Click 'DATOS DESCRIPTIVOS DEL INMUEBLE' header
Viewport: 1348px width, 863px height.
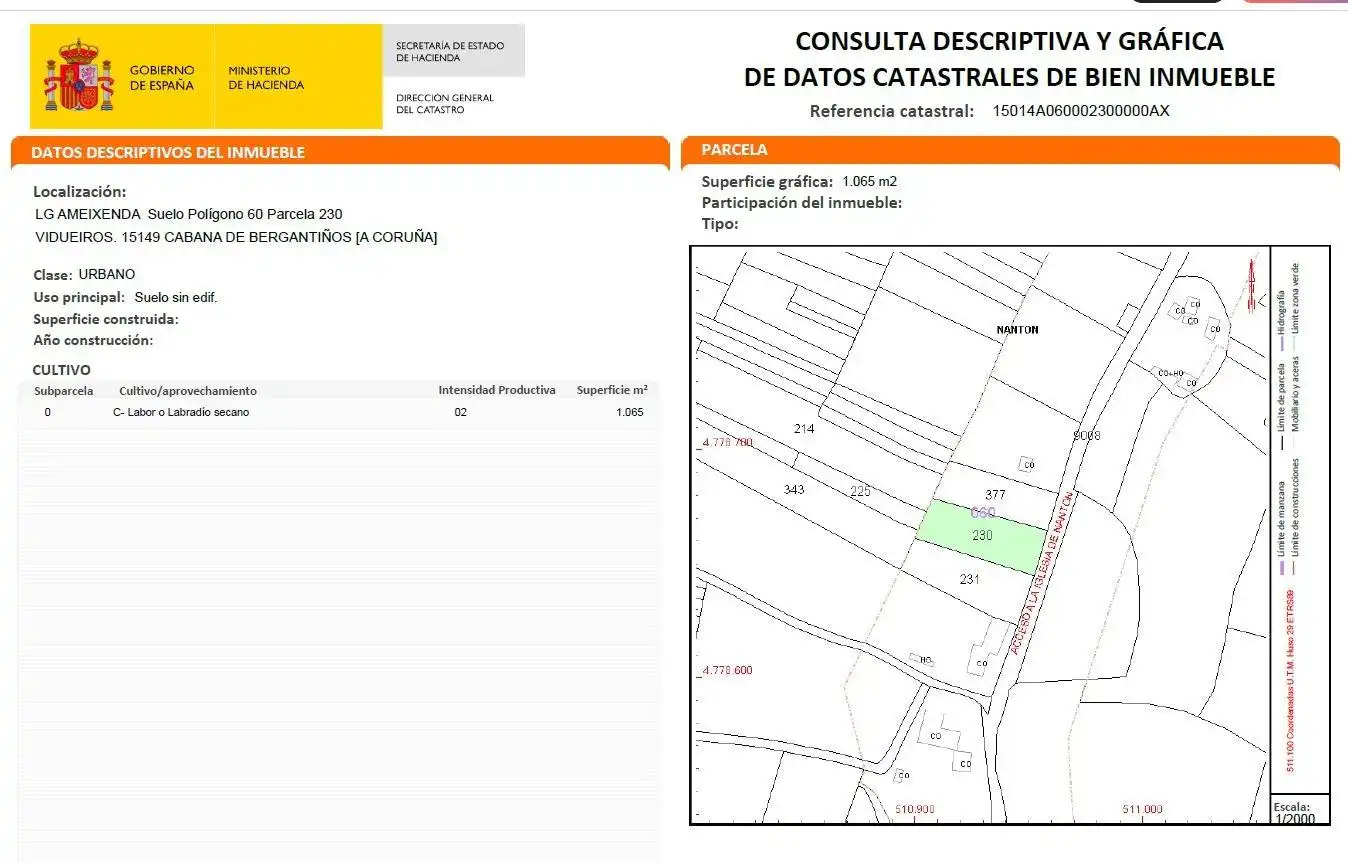168,152
